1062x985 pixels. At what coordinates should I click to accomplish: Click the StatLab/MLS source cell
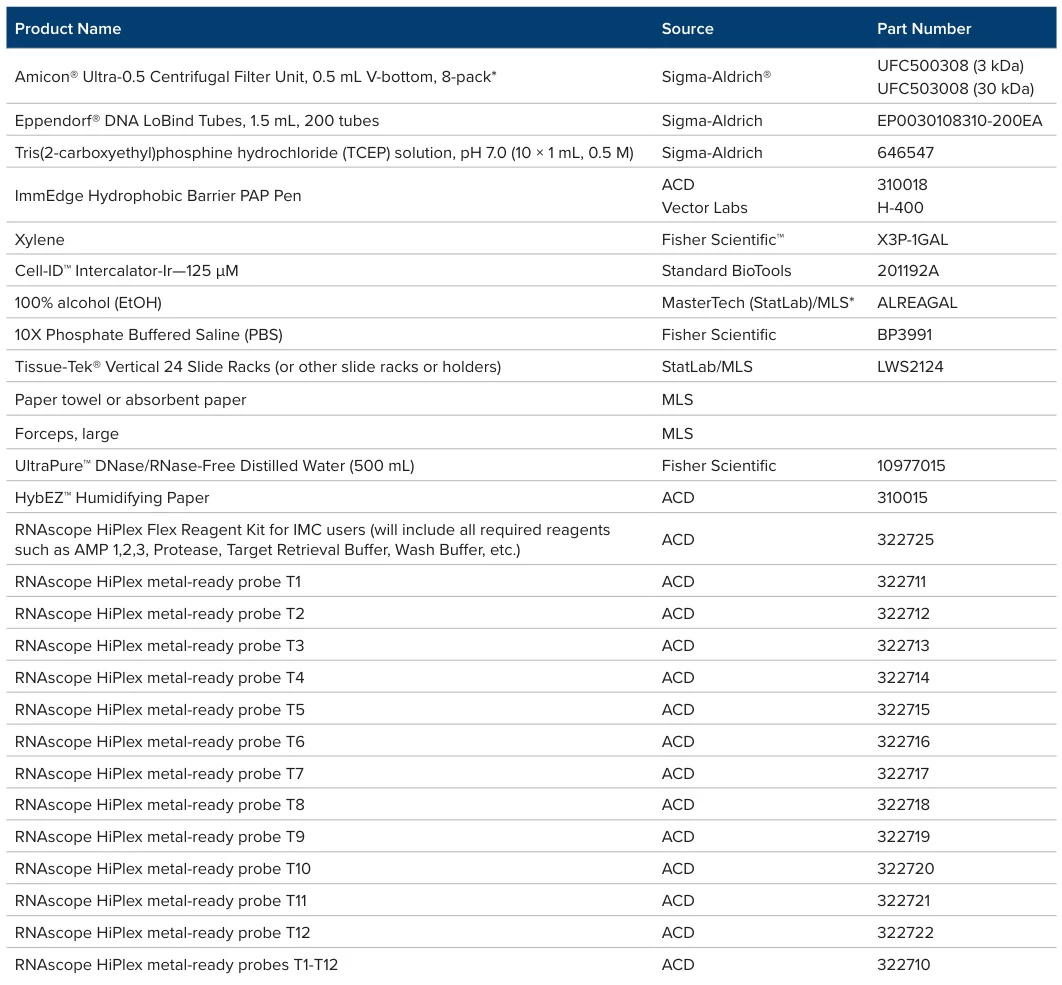707,366
